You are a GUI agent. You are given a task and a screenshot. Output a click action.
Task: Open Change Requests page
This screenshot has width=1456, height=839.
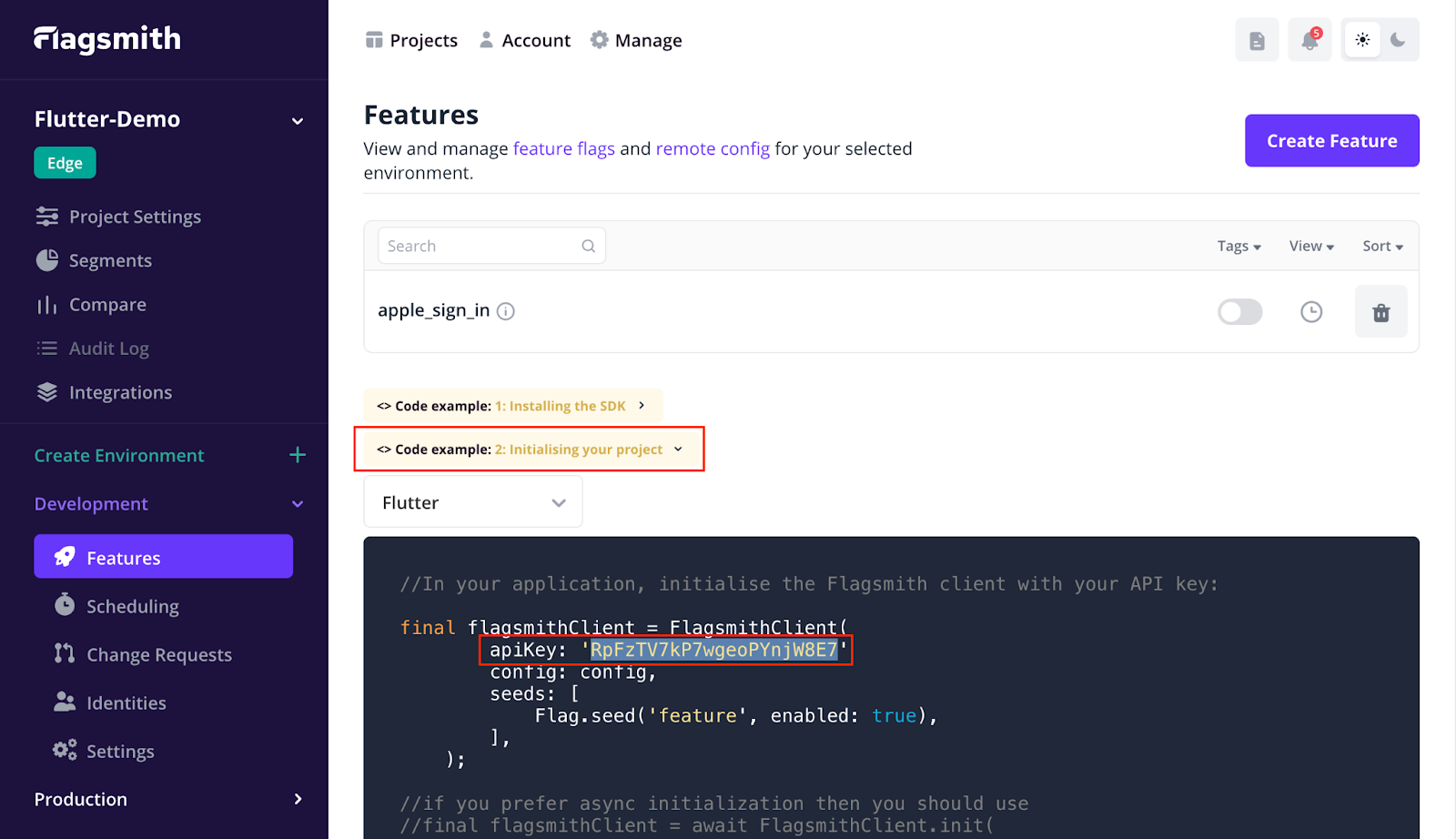click(x=143, y=654)
